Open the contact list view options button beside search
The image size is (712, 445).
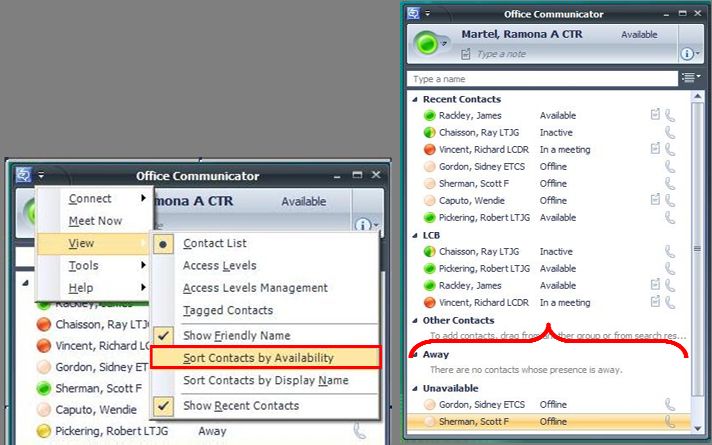coord(691,78)
